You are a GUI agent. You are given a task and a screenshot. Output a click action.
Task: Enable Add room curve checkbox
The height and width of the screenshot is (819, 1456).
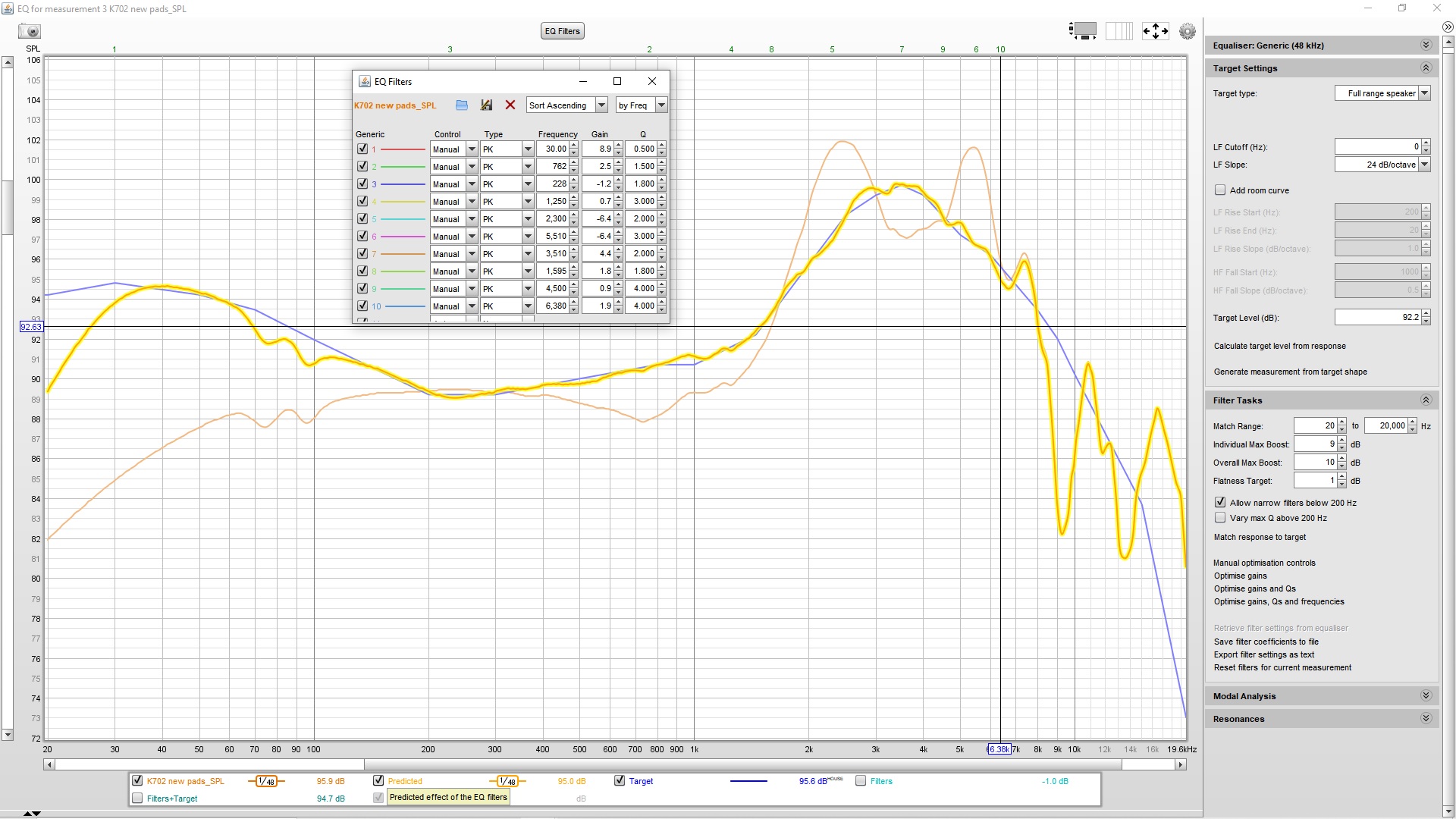[1220, 190]
